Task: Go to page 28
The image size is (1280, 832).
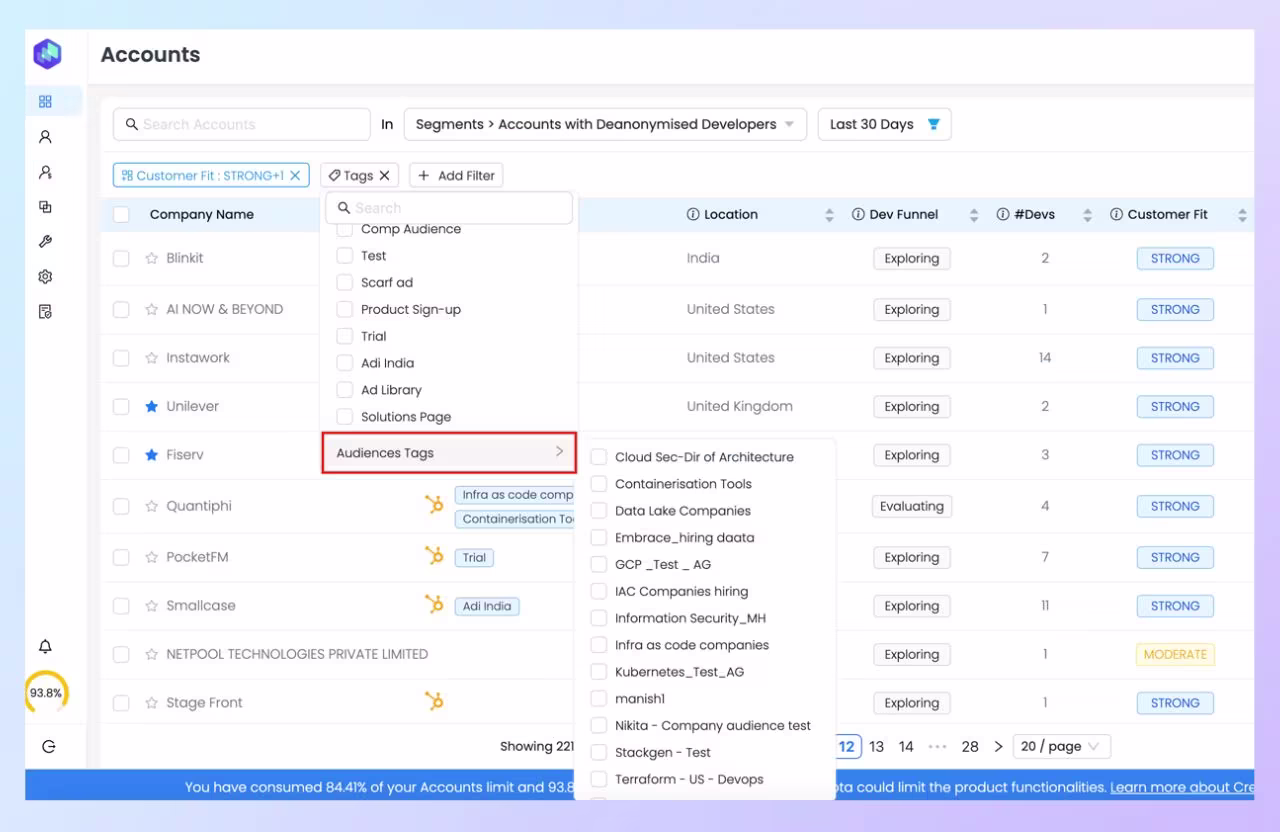Action: coord(970,746)
